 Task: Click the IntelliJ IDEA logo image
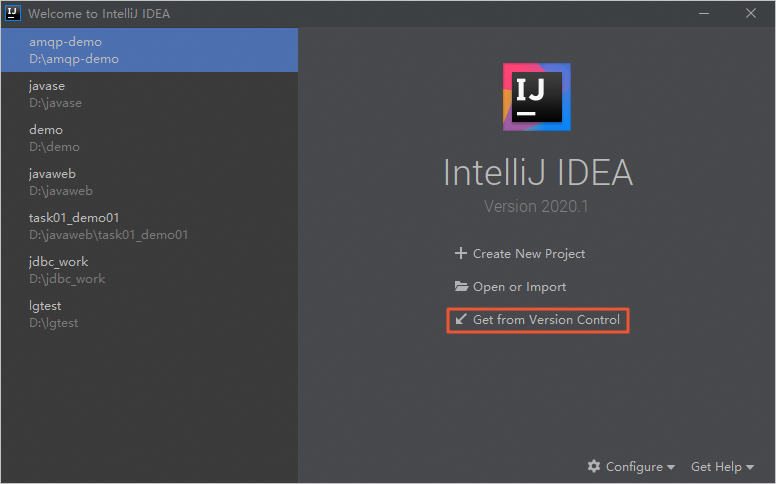[x=537, y=97]
